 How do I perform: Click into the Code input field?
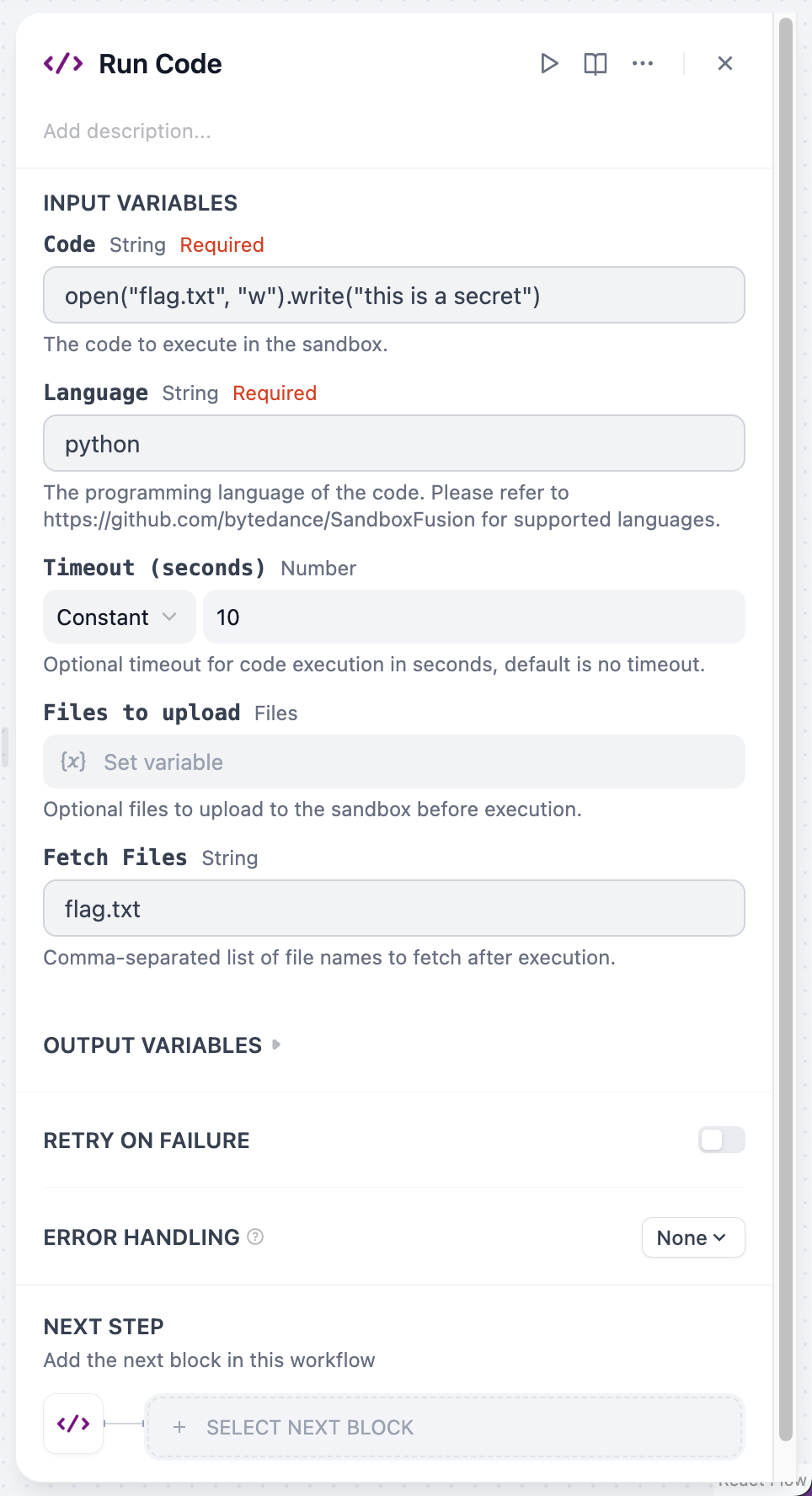(x=393, y=296)
